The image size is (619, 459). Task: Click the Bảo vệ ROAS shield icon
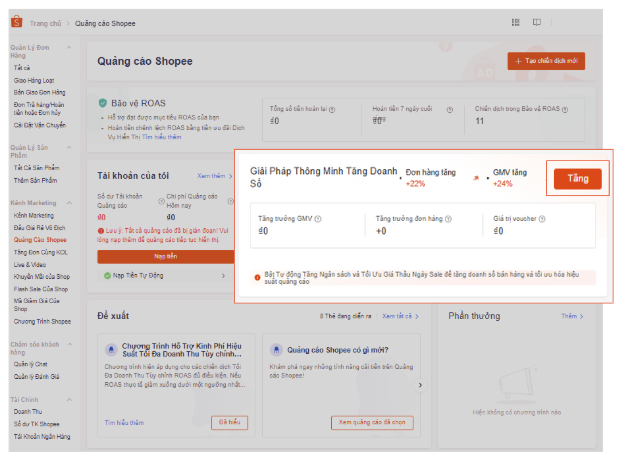click(103, 103)
